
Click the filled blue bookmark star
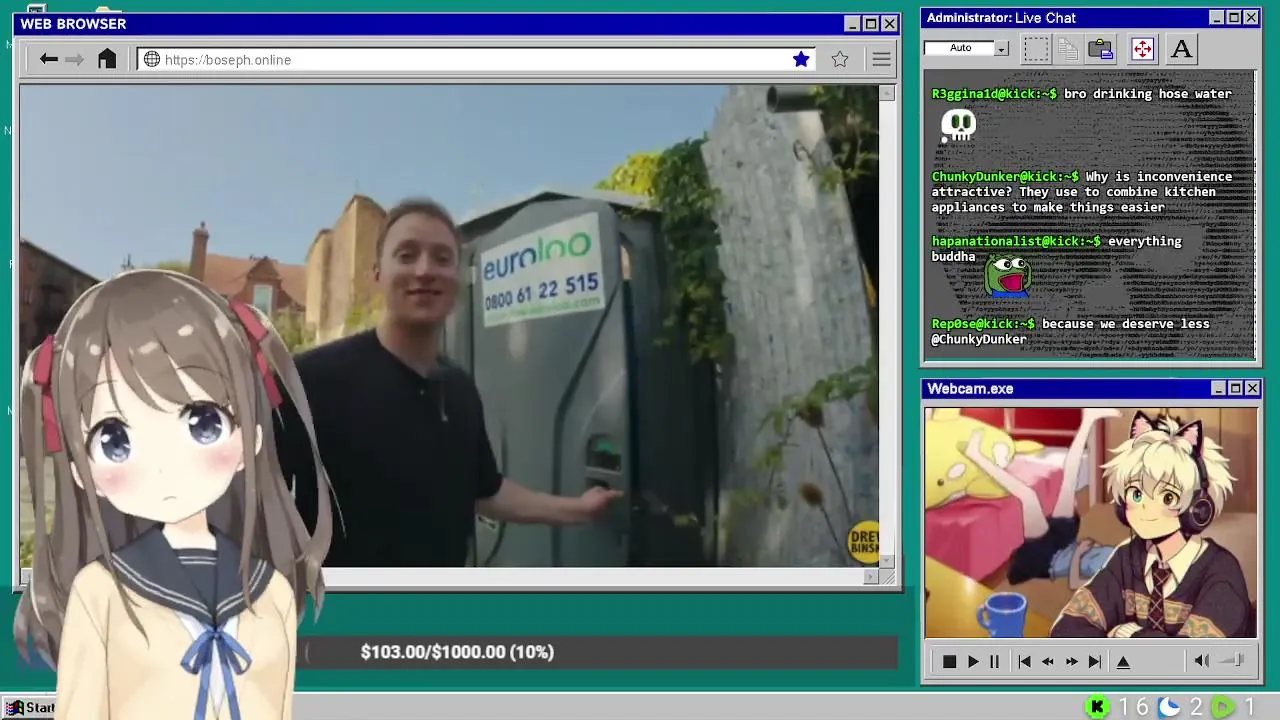click(x=801, y=59)
